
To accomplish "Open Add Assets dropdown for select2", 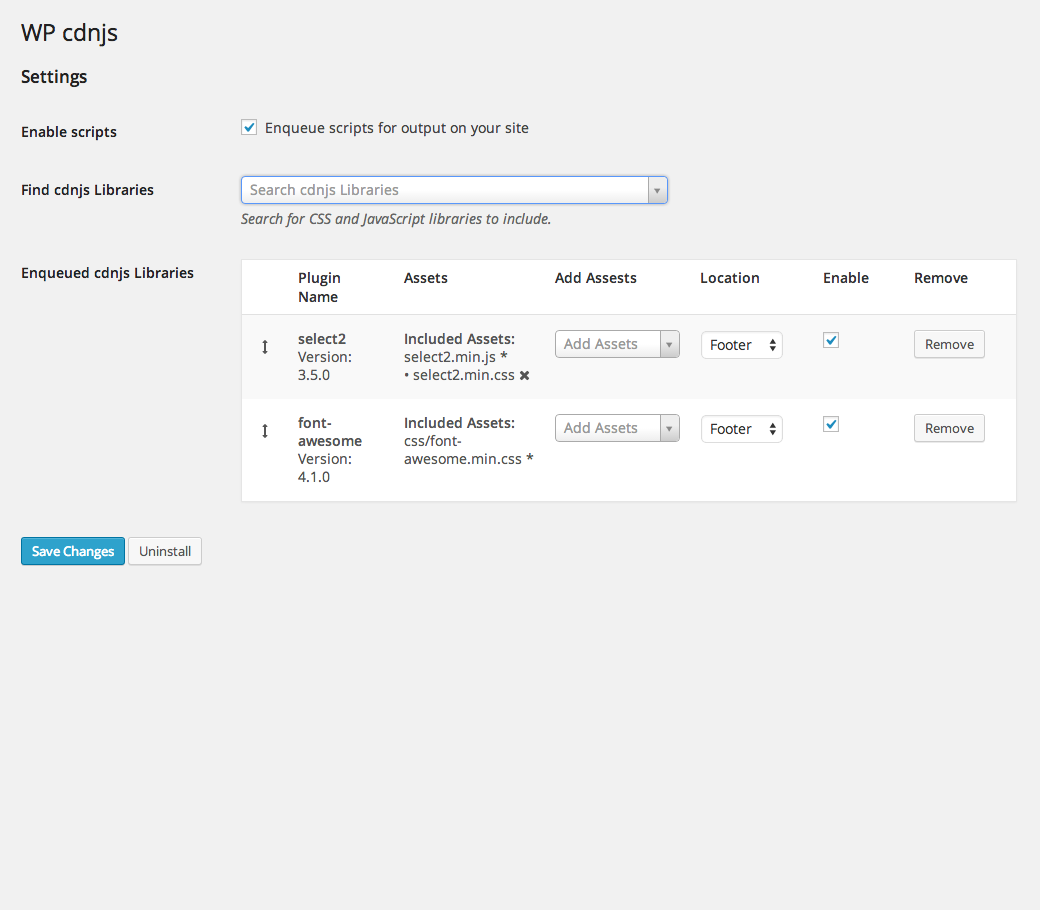I will click(617, 344).
